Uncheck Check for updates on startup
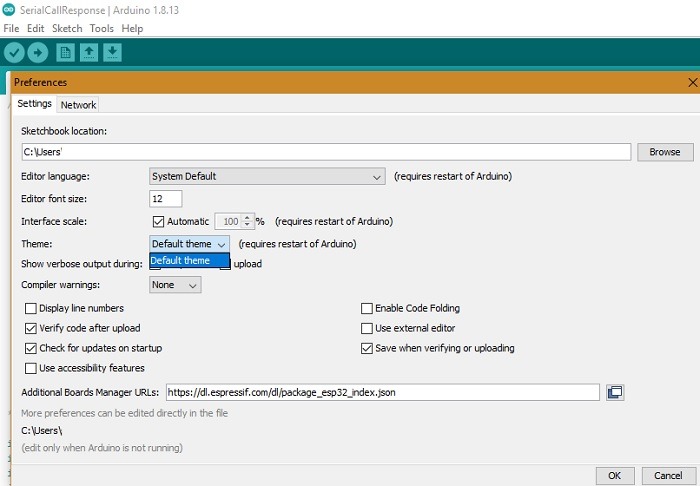Viewport: 700px width, 486px height. pos(31,348)
